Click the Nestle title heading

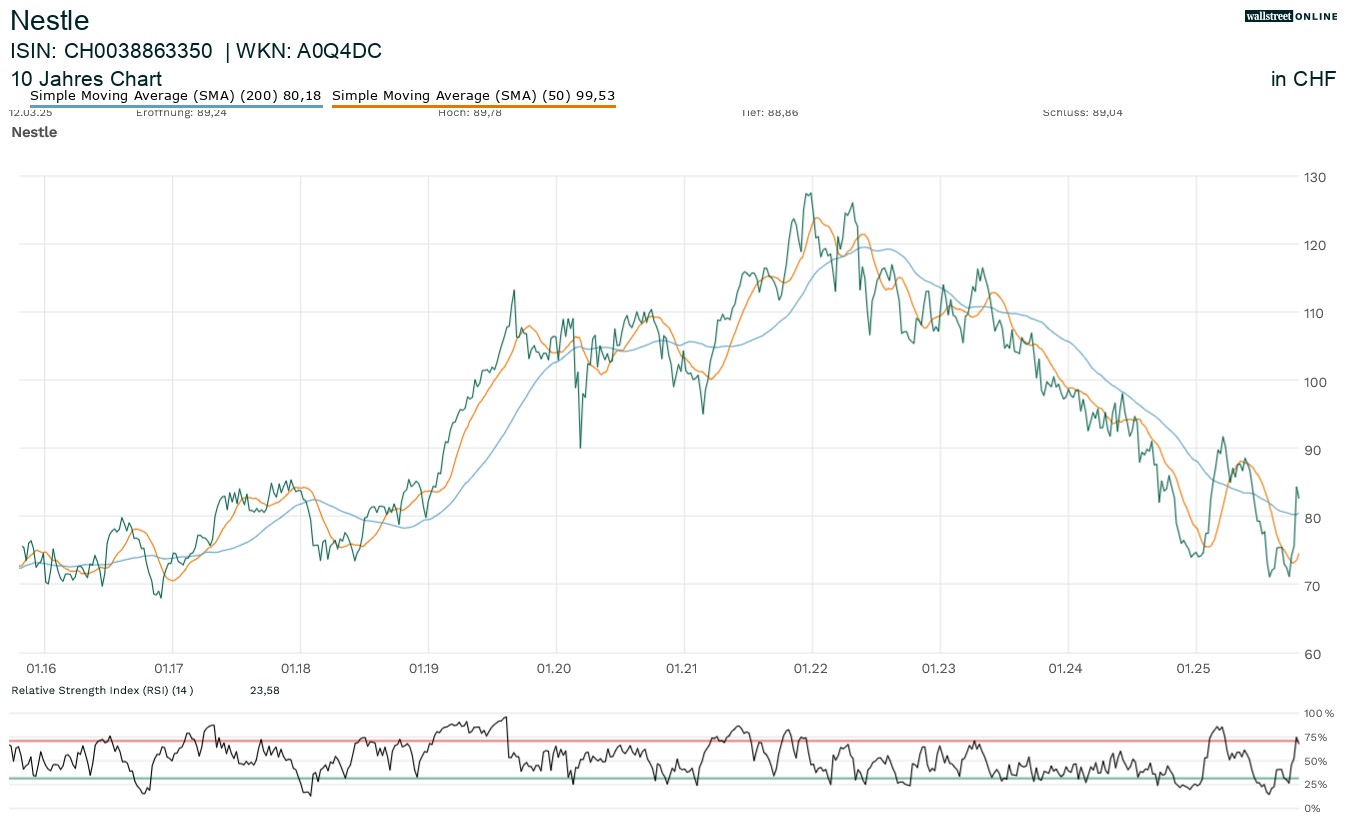[x=50, y=20]
